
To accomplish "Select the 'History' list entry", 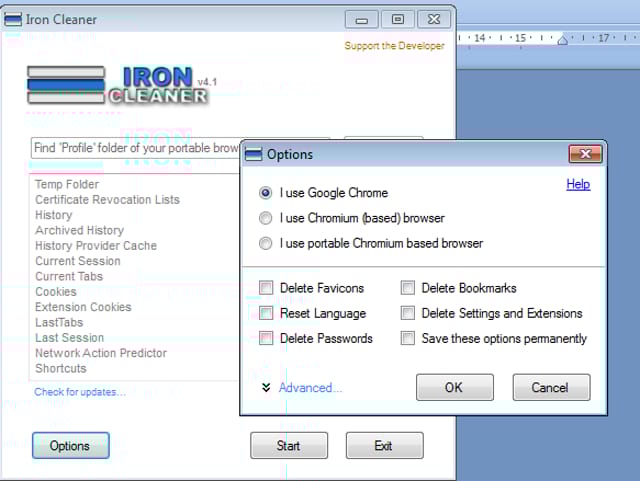I will pyautogui.click(x=53, y=215).
